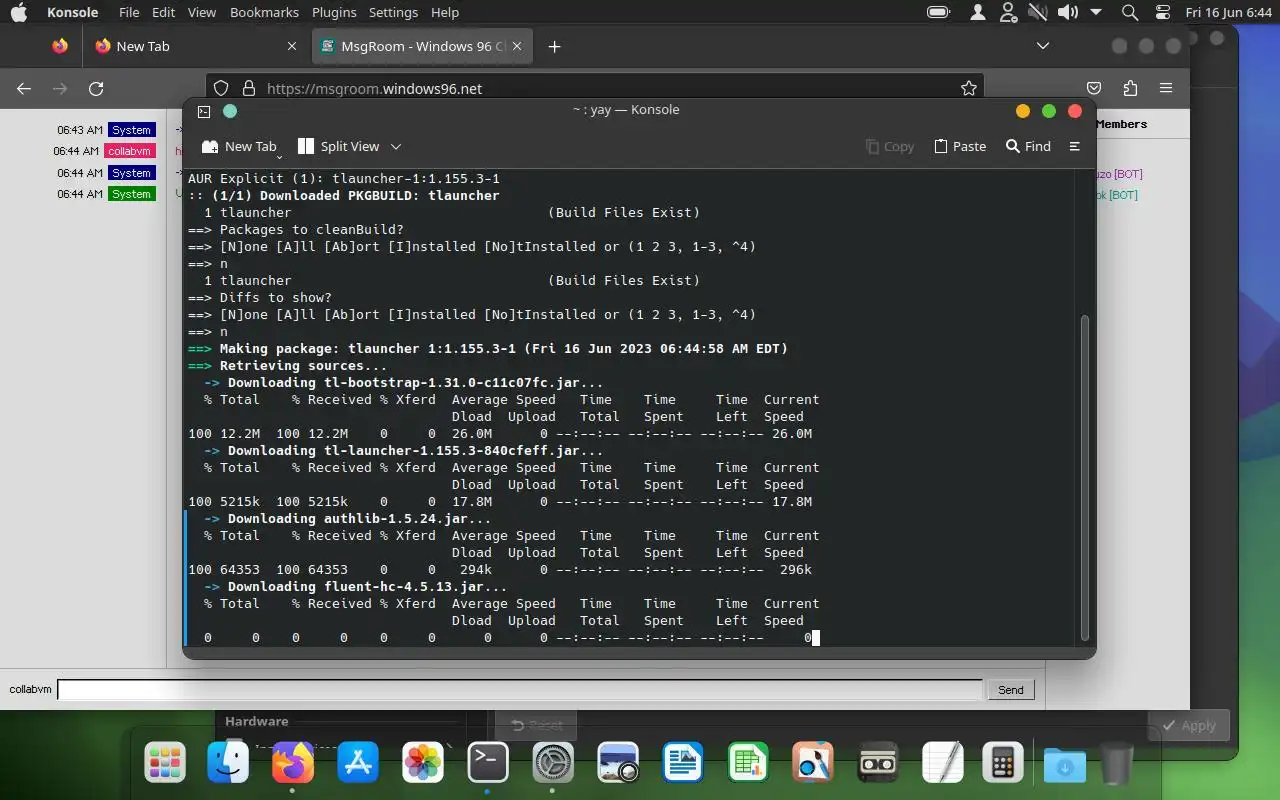Click the Terminal icon in the dock
The height and width of the screenshot is (800, 1280).
(x=488, y=764)
